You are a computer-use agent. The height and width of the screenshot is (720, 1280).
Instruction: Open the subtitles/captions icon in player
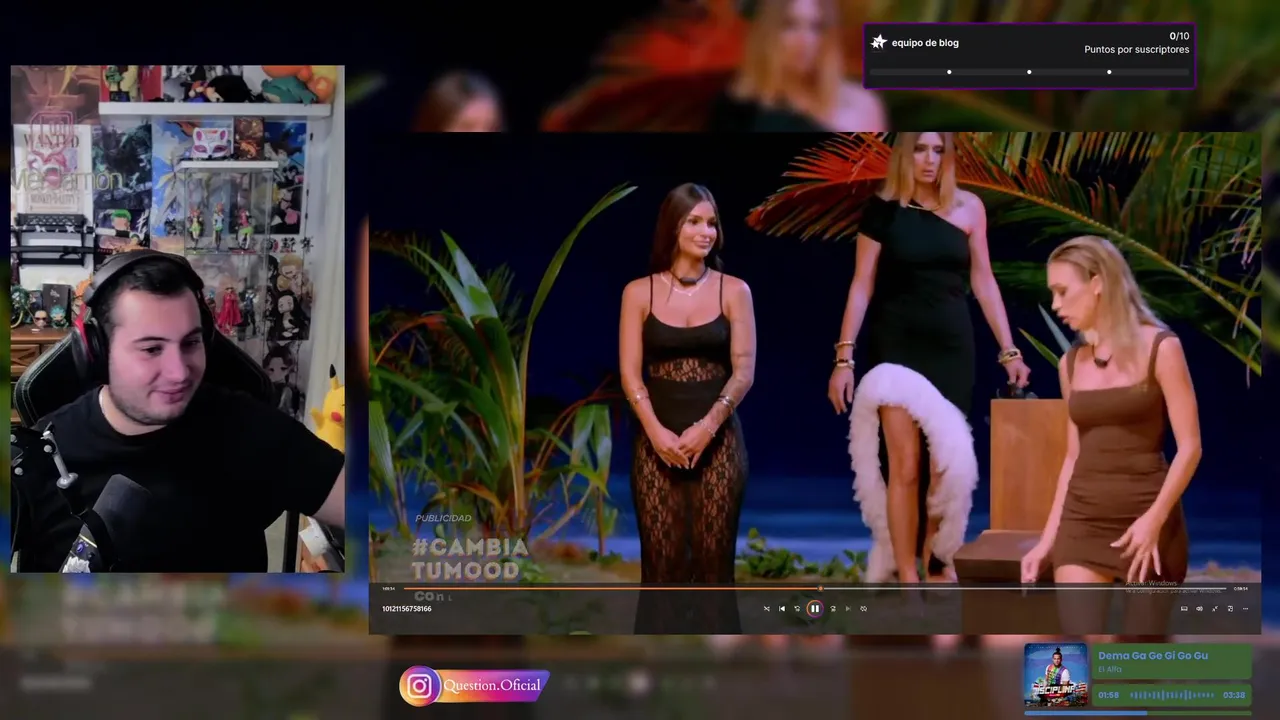point(1184,608)
